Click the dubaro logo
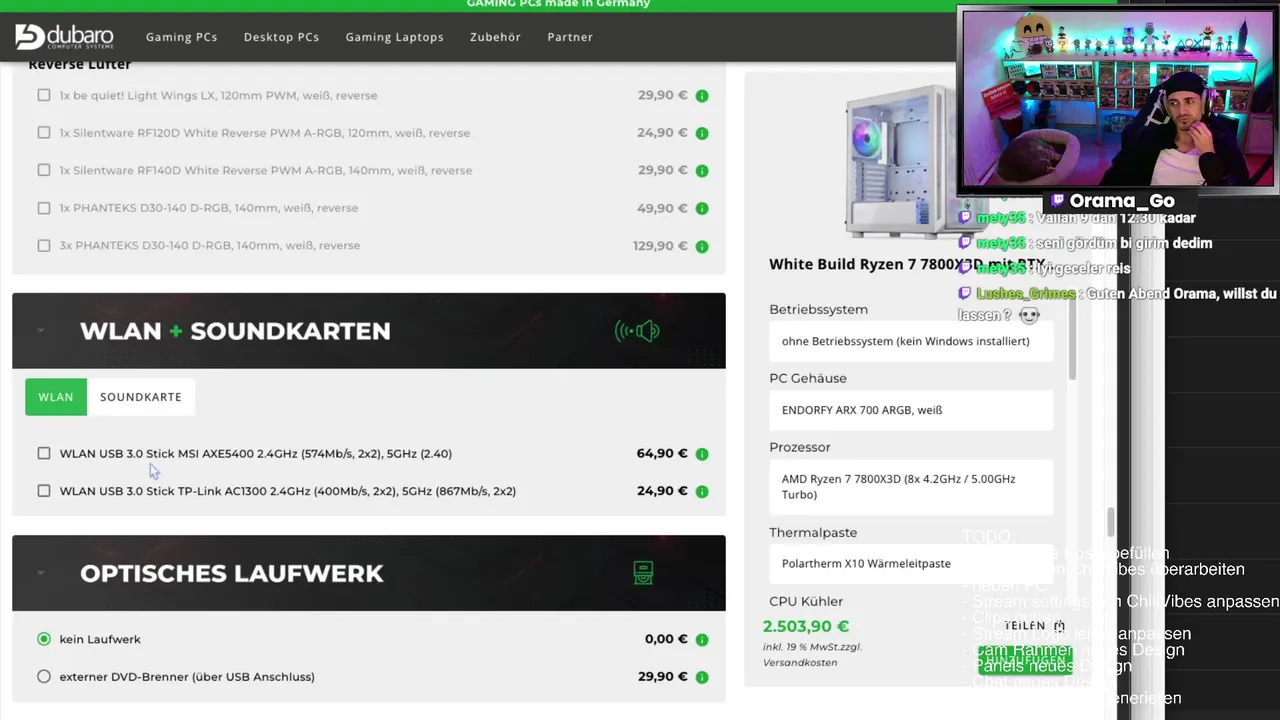Viewport: 1280px width, 720px height. point(65,37)
